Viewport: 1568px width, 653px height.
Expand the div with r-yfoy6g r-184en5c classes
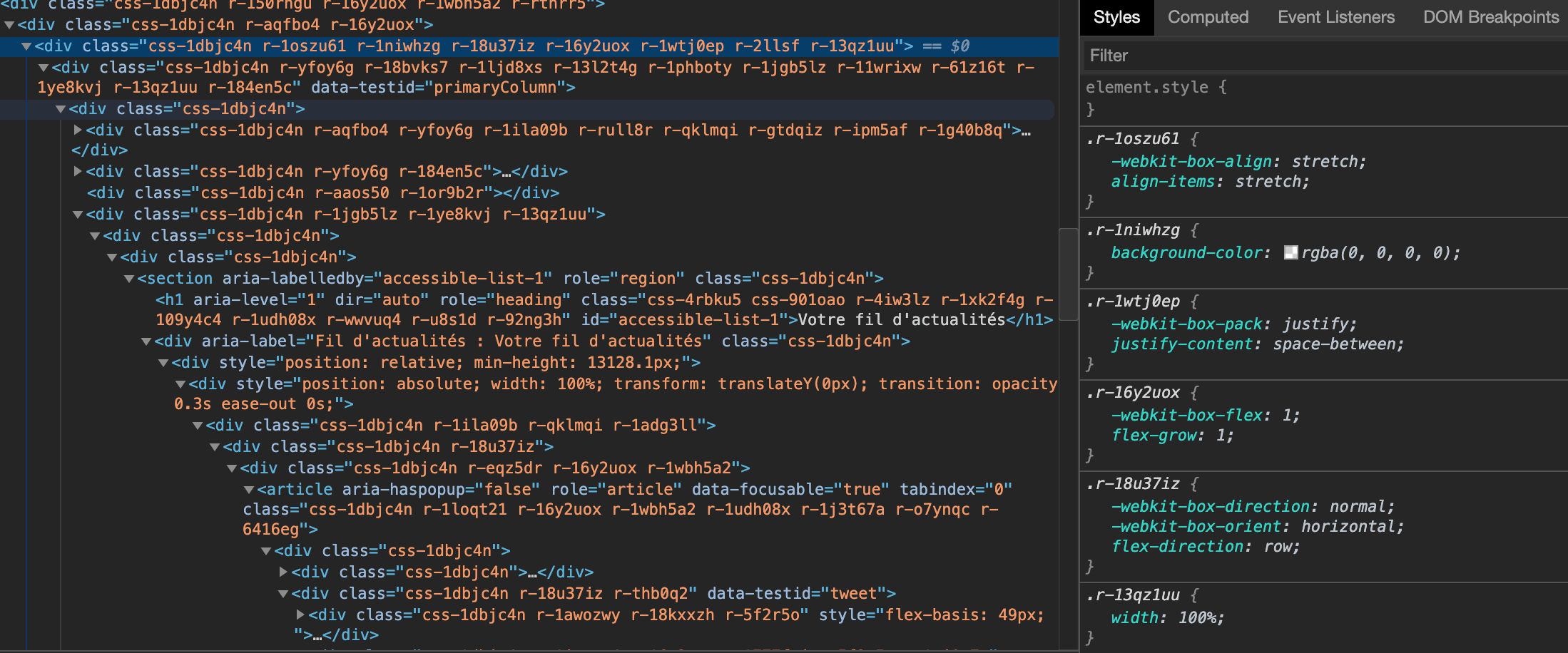pyautogui.click(x=78, y=172)
